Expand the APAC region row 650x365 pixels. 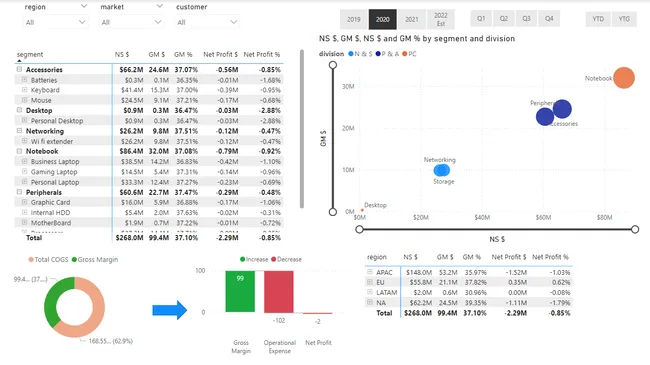tap(370, 272)
